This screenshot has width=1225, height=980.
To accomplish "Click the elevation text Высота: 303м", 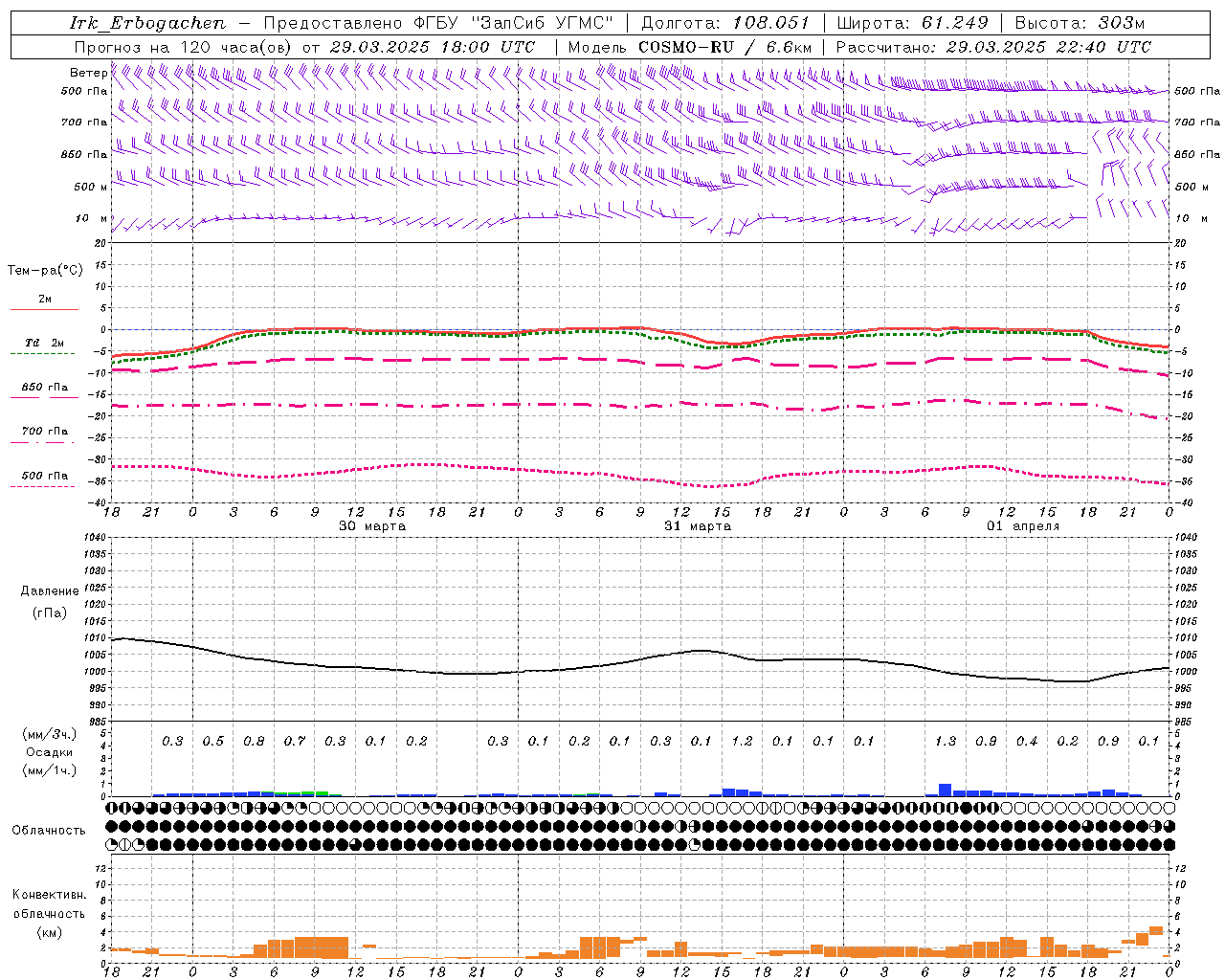I will coord(1080,23).
